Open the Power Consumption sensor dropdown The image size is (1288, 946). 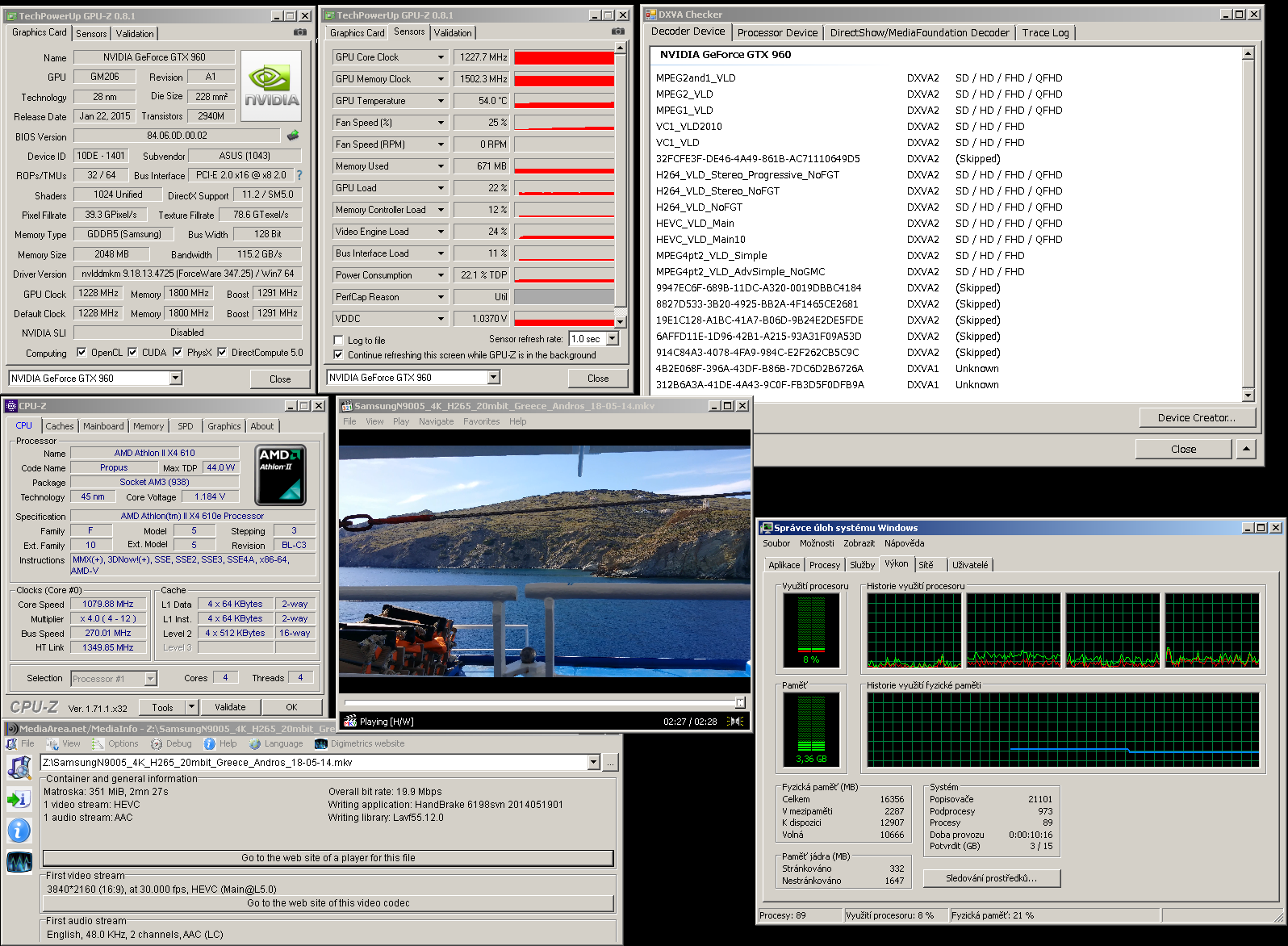pos(441,275)
